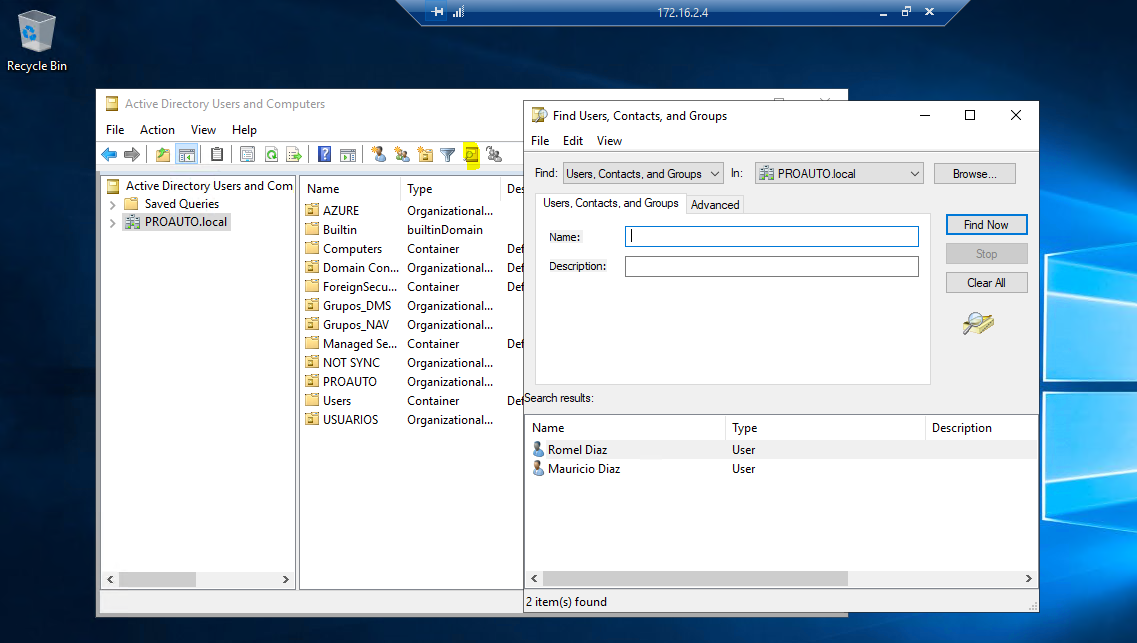The height and width of the screenshot is (643, 1137).
Task: Click the Builtin folder icon
Action: click(x=312, y=229)
